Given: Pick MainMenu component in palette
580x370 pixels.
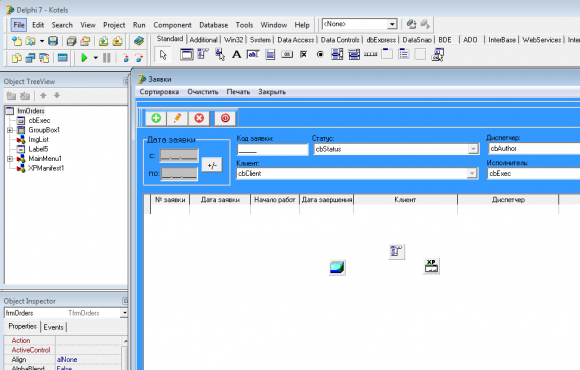Looking at the screenshot, I should pyautogui.click(x=203, y=55).
